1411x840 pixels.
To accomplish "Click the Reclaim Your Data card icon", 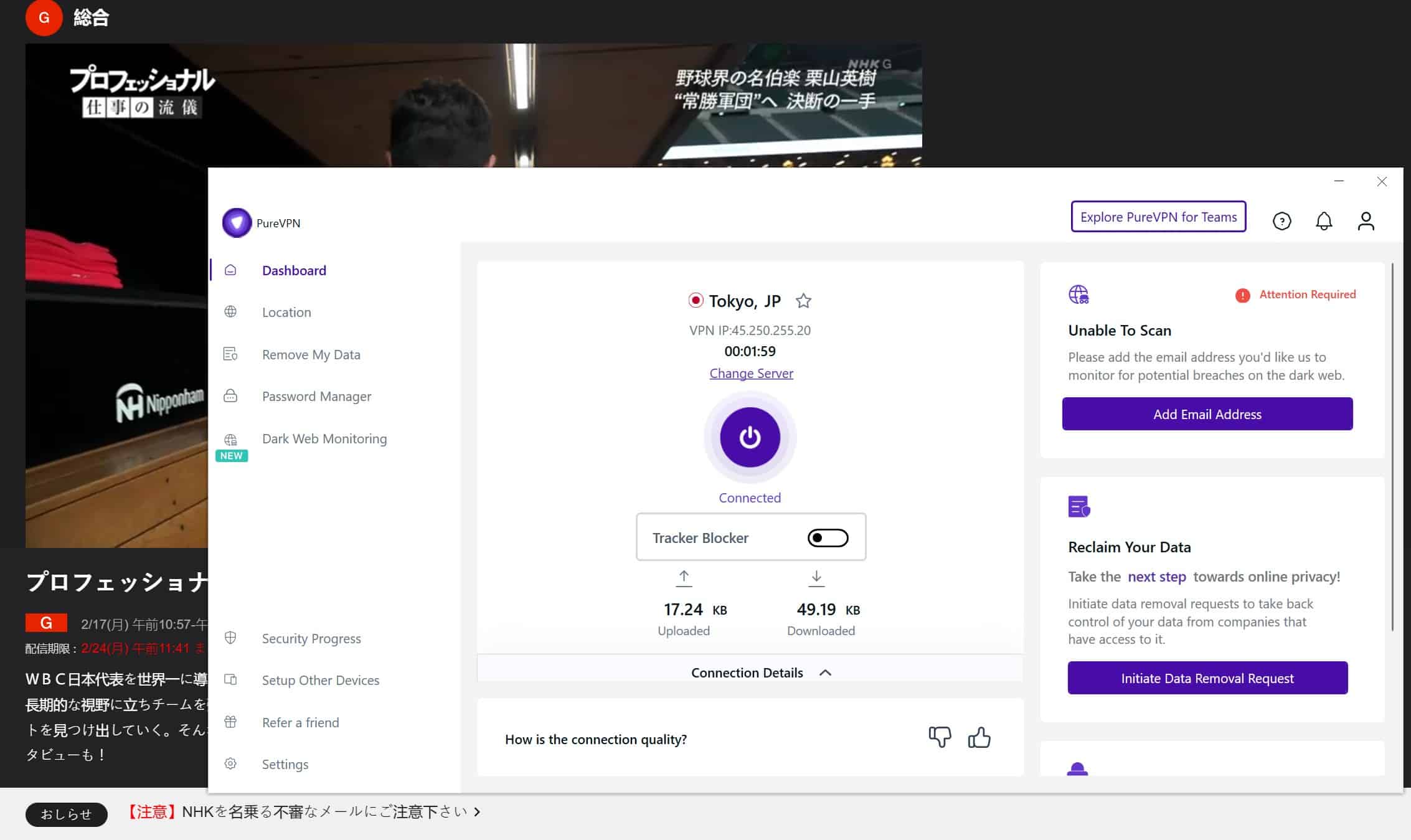I will pyautogui.click(x=1078, y=506).
